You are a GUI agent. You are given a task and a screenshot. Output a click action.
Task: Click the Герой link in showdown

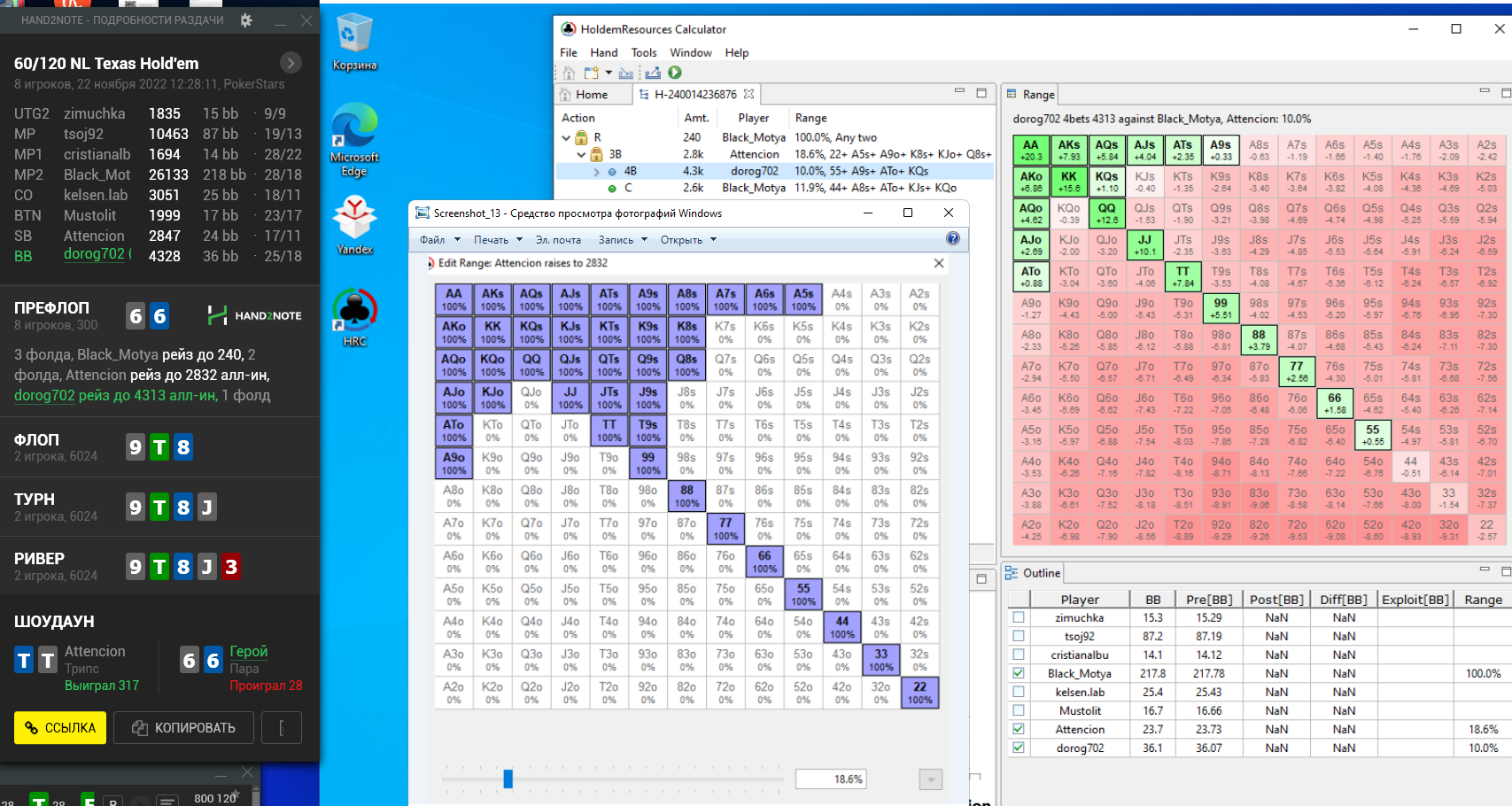coord(249,651)
